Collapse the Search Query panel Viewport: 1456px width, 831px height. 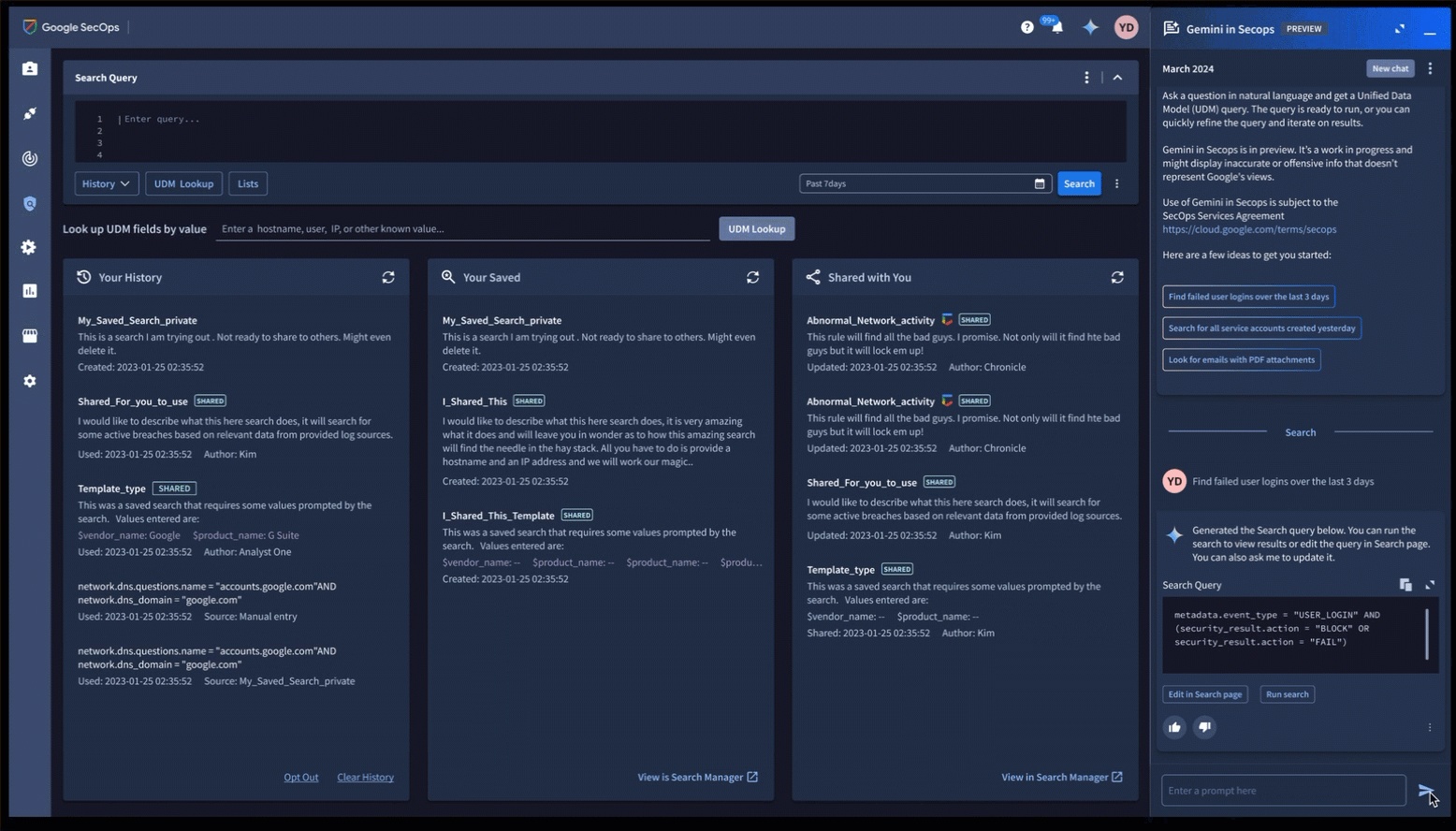click(x=1117, y=78)
